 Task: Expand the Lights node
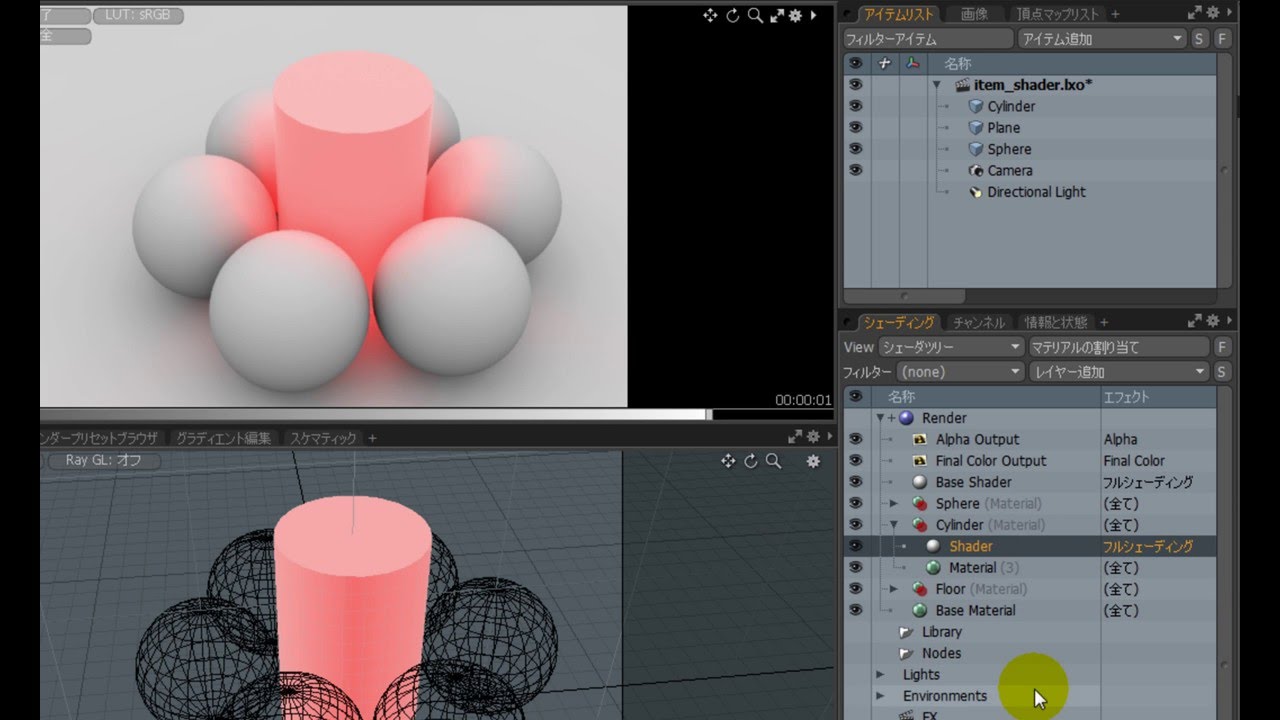click(881, 675)
